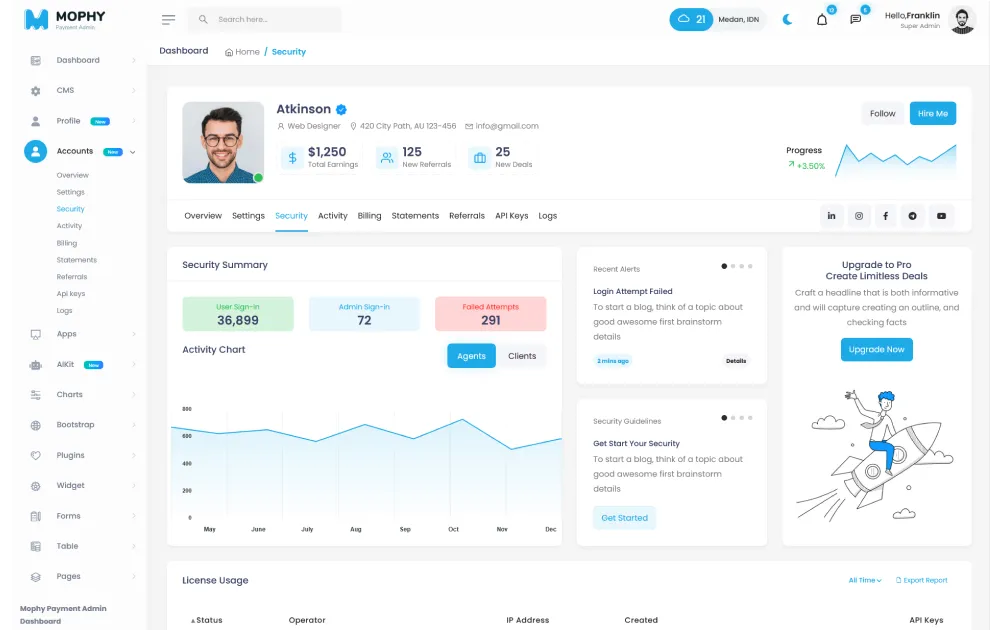Switch to the Billing profile tab

[369, 216]
